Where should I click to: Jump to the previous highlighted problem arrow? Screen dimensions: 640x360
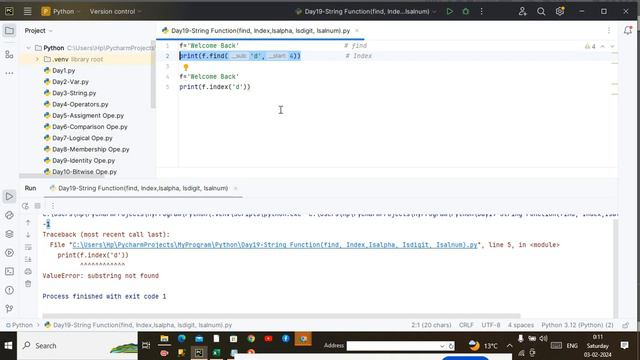point(603,47)
